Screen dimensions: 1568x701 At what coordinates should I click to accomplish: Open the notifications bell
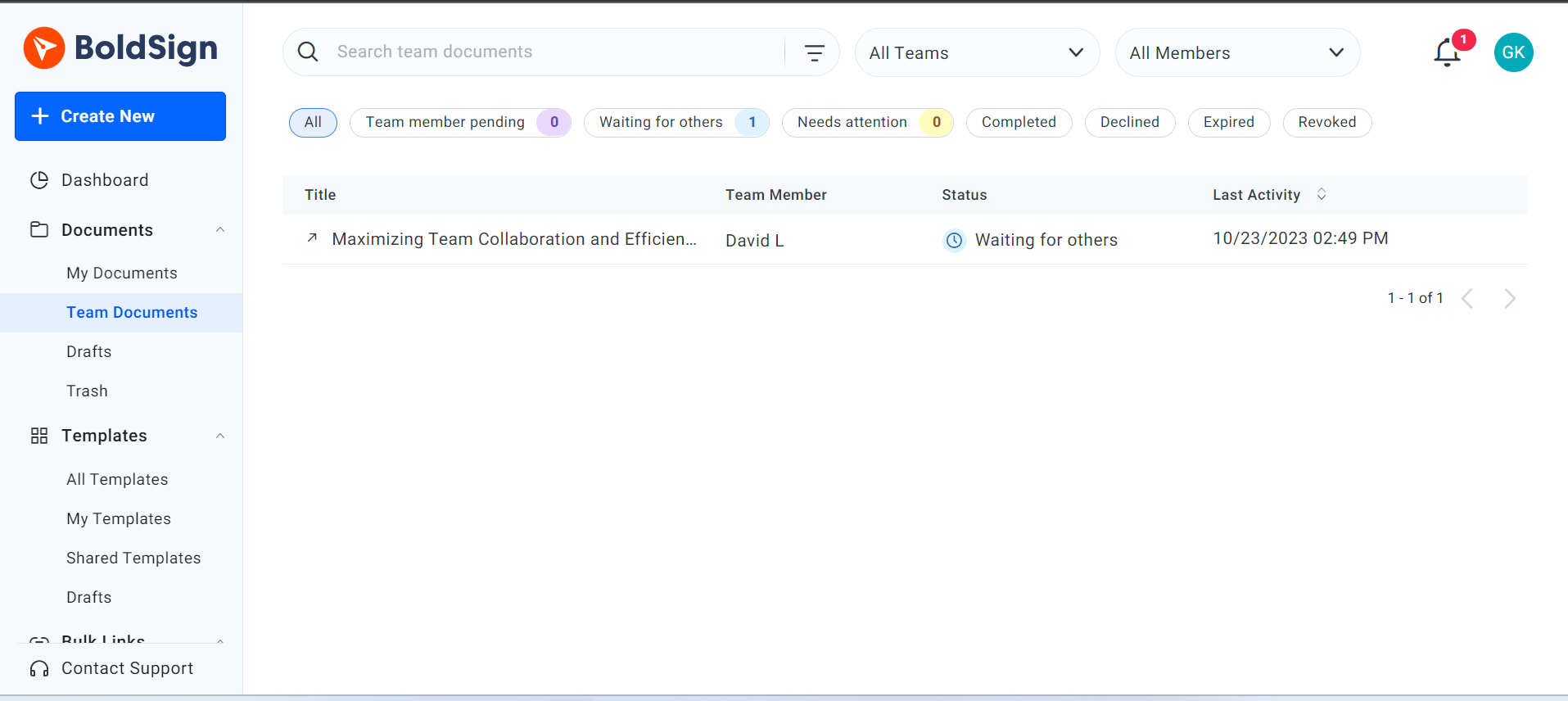(x=1447, y=53)
